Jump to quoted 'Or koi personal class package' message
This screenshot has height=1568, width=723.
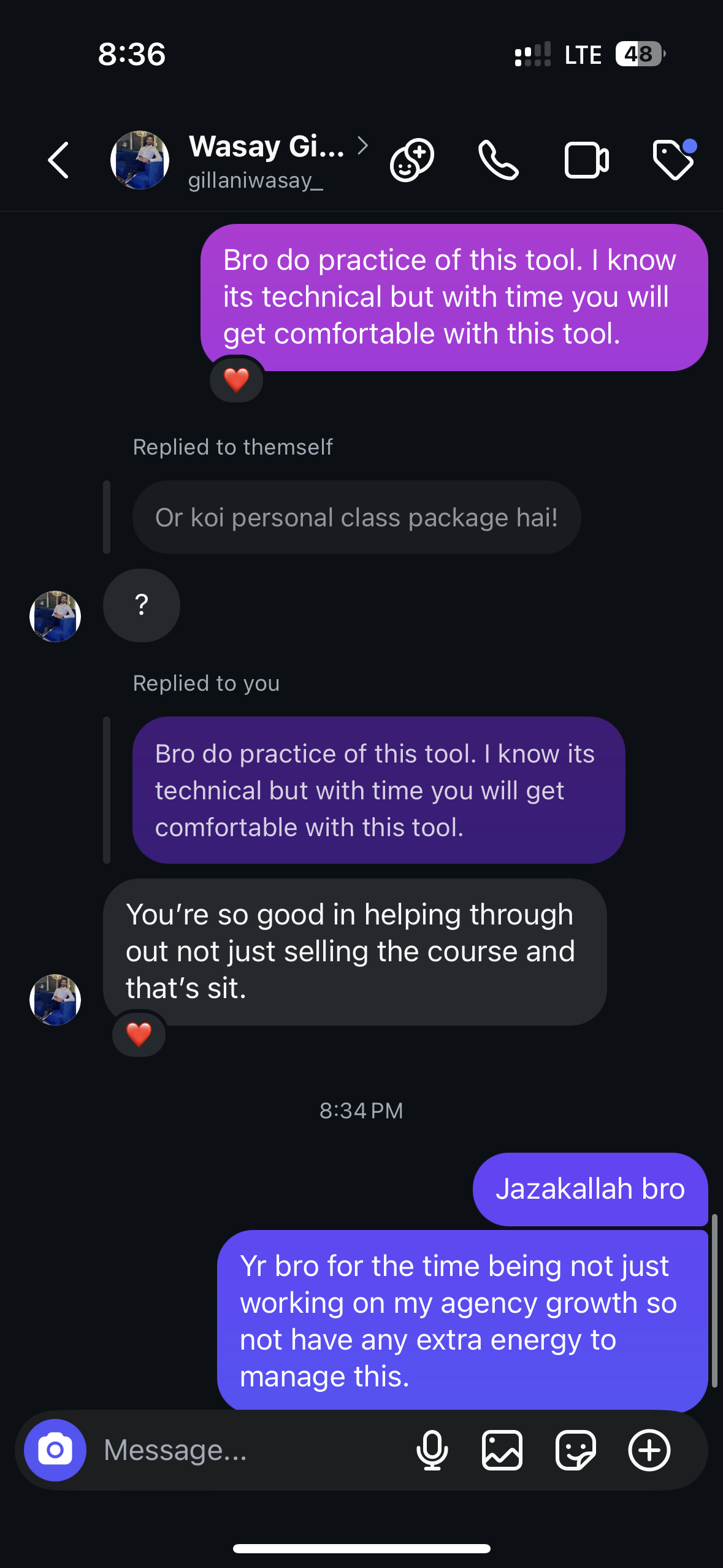point(356,517)
